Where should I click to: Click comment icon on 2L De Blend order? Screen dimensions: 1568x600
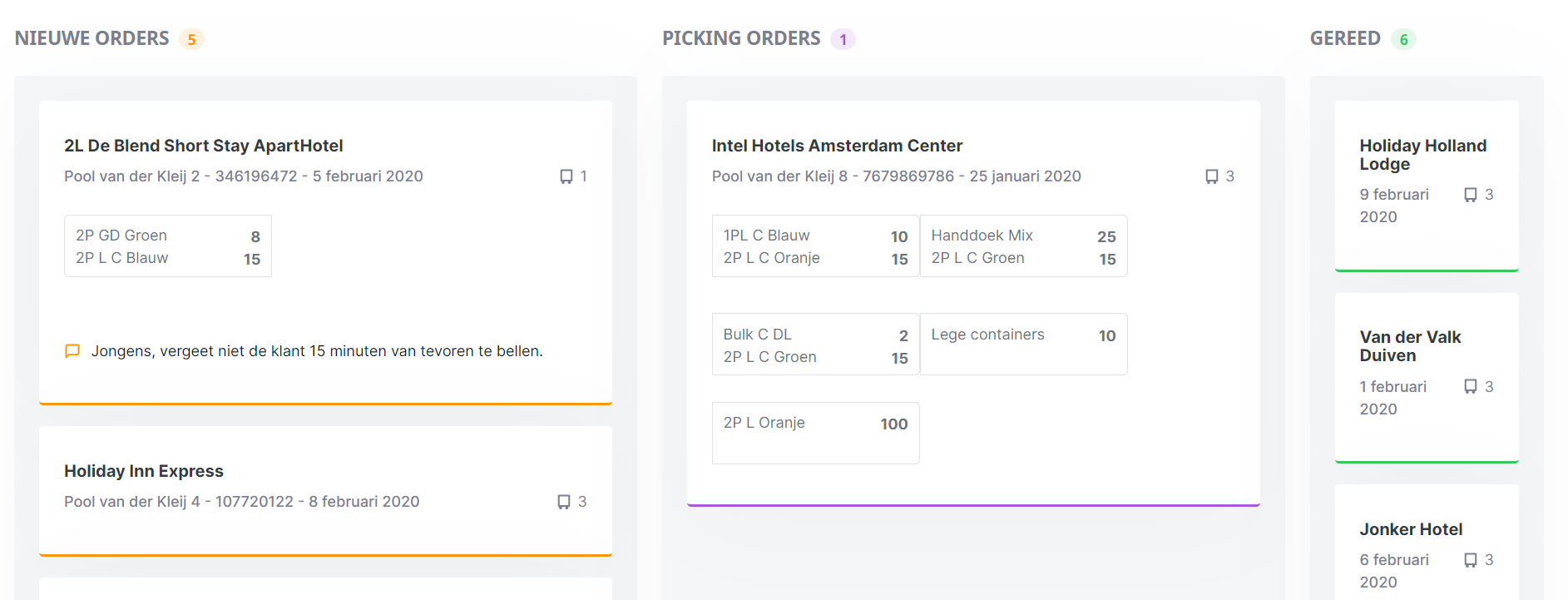566,176
